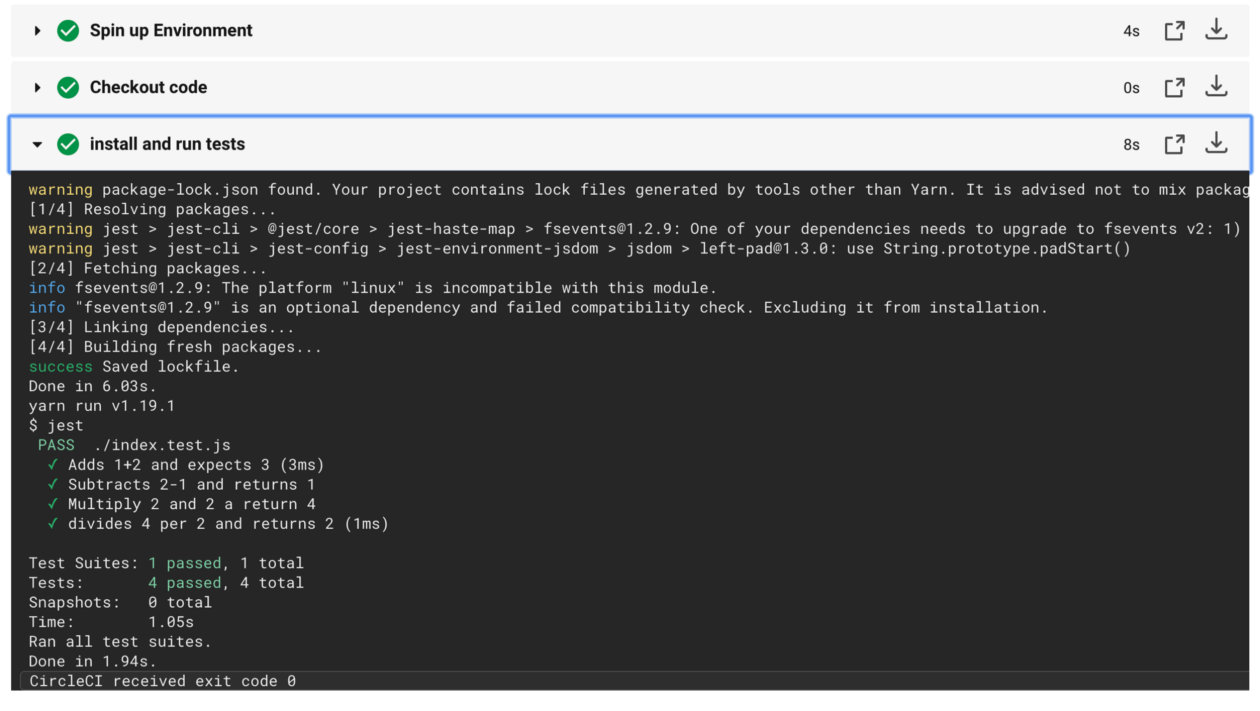The height and width of the screenshot is (711, 1260).
Task: Click the 0s duration of Checkout code
Action: [1131, 89]
